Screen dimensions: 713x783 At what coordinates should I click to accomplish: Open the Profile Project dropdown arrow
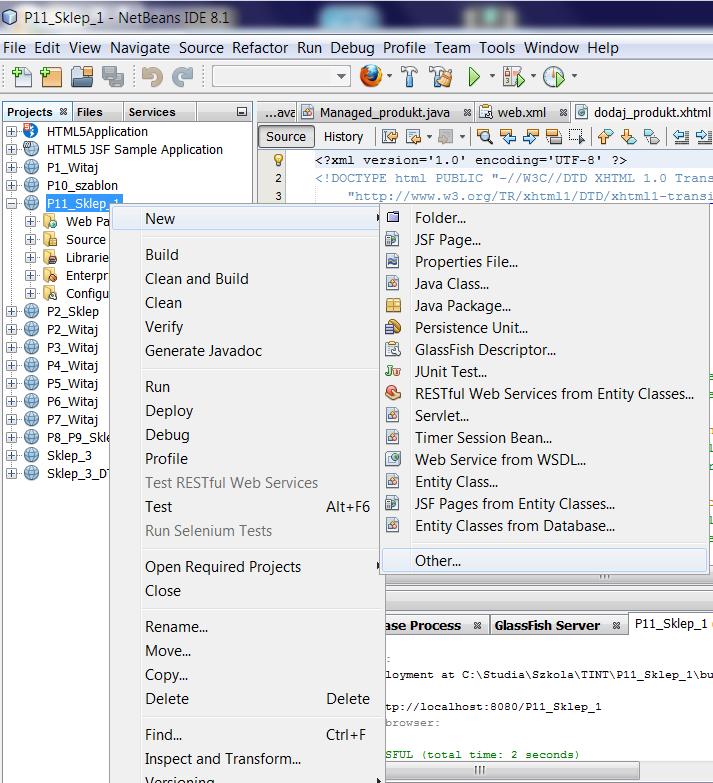click(574, 76)
